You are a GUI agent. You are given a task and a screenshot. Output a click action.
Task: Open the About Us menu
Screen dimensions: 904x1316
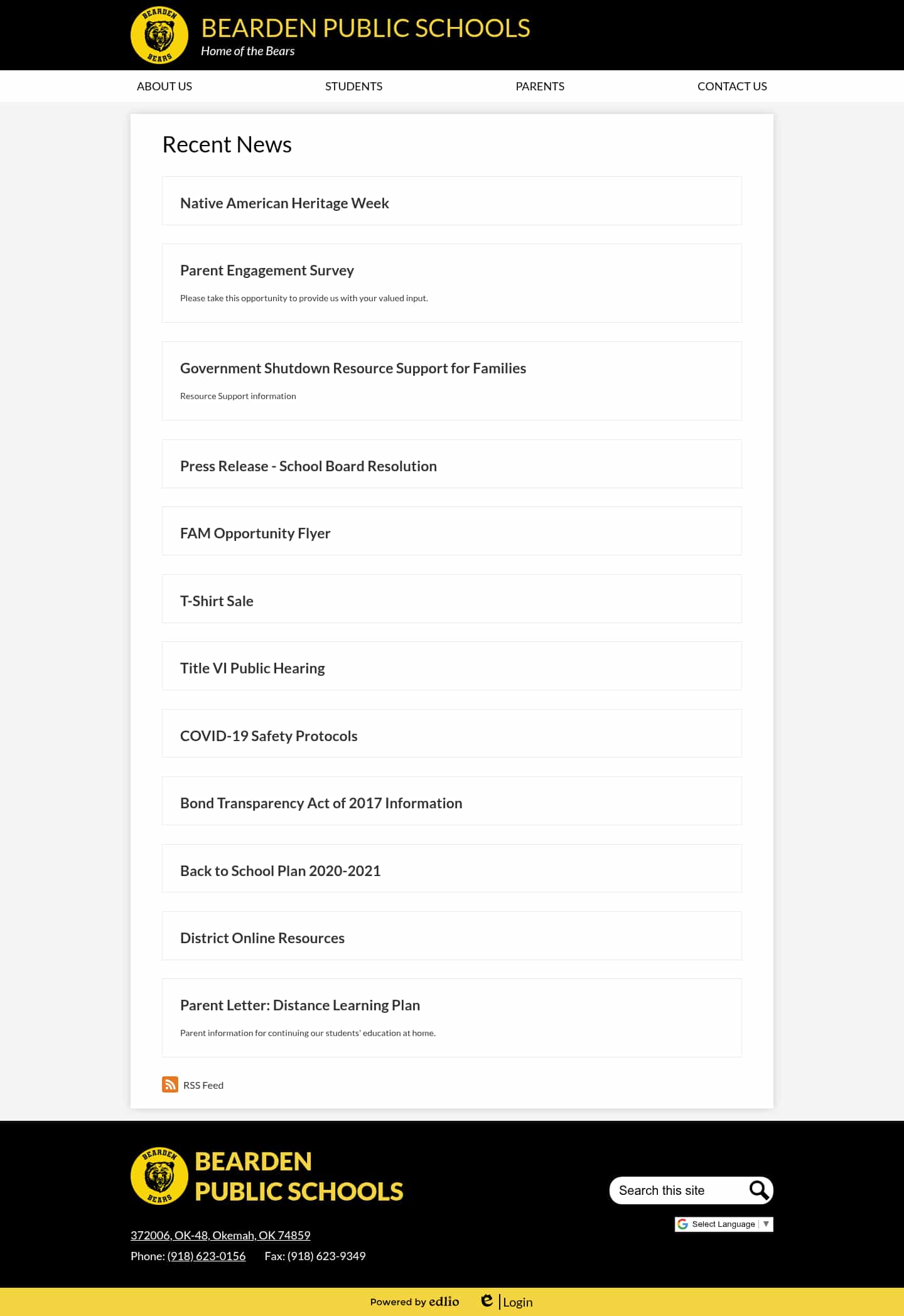coord(164,87)
